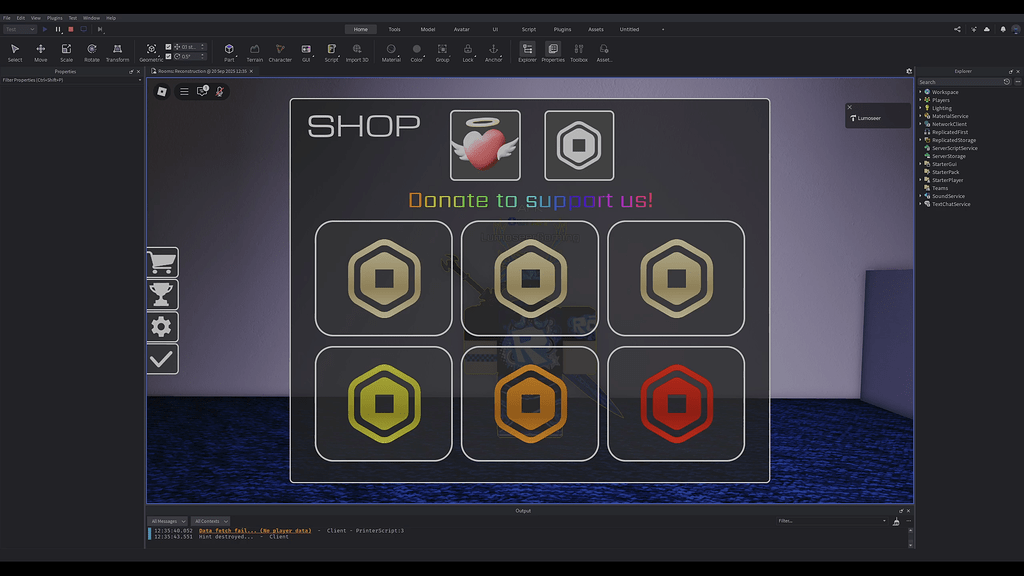Open the All Contexts dropdown in Output
The image size is (1024, 576).
pyautogui.click(x=210, y=520)
